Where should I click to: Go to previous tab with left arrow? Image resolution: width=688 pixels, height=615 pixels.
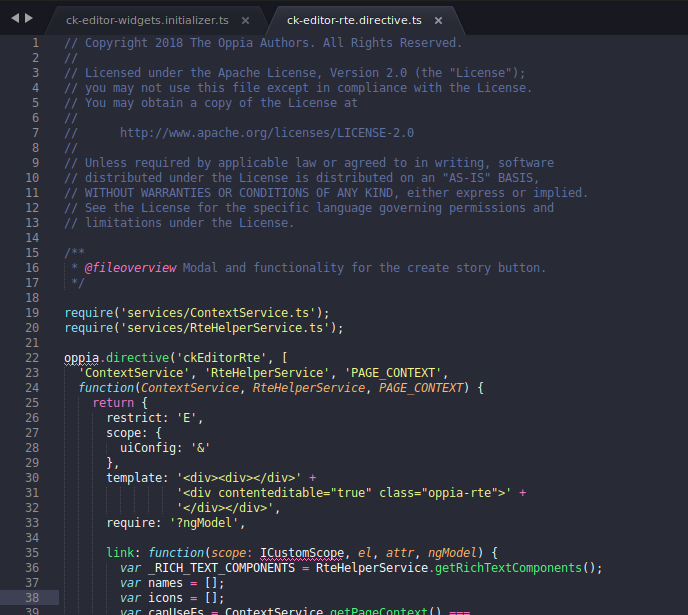pyautogui.click(x=15, y=18)
